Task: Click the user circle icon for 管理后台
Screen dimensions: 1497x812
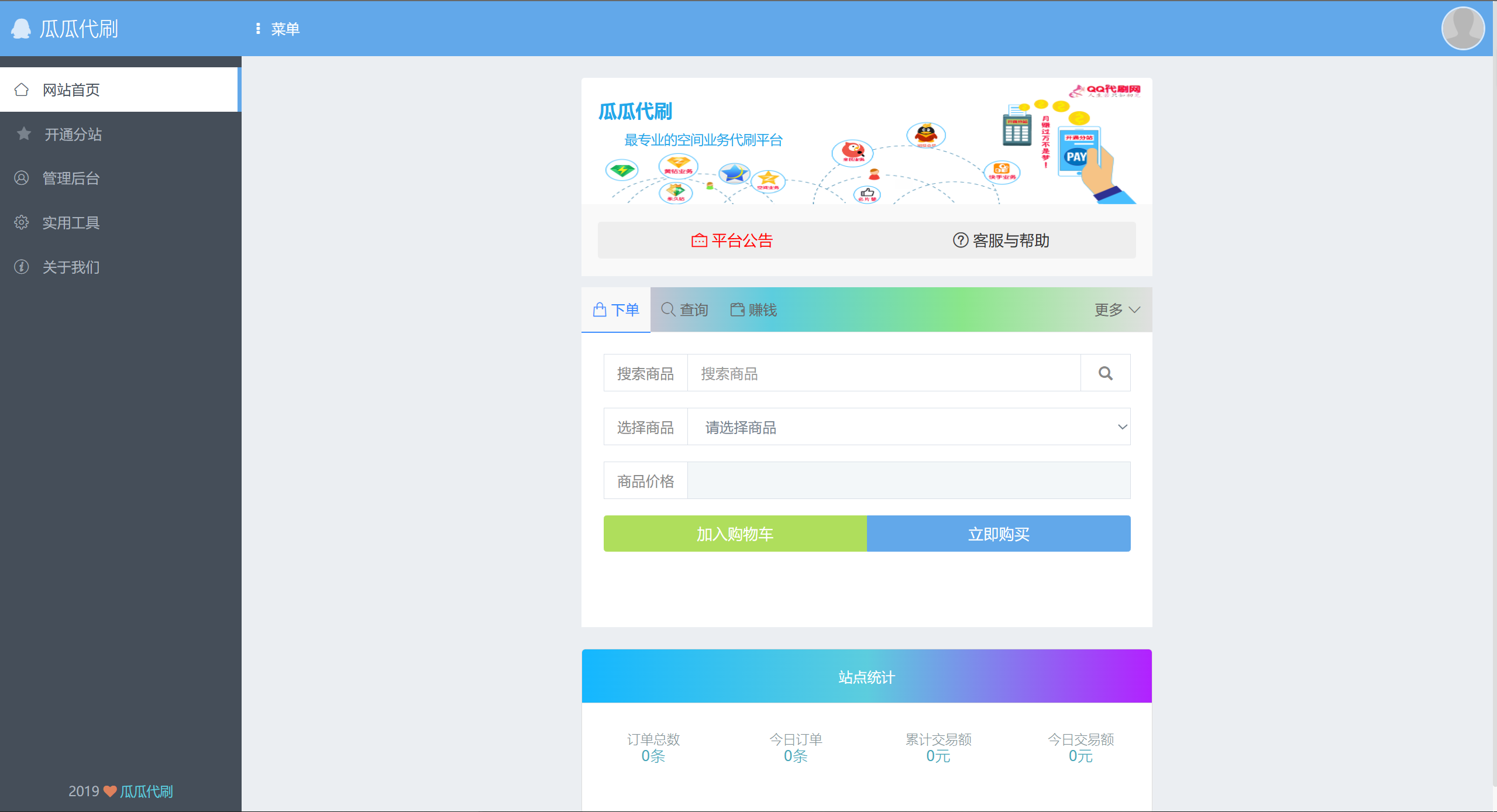Action: coord(22,178)
